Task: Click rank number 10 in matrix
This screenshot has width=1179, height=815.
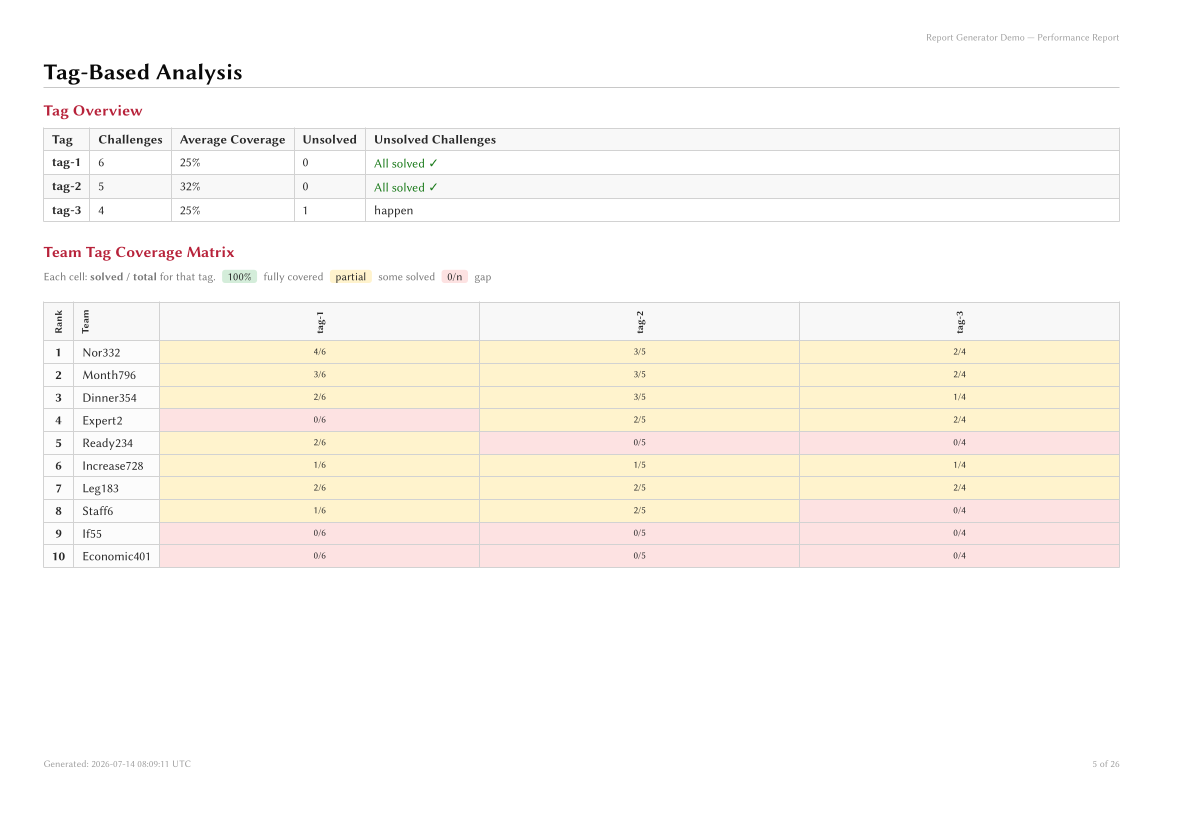Action: coord(59,556)
